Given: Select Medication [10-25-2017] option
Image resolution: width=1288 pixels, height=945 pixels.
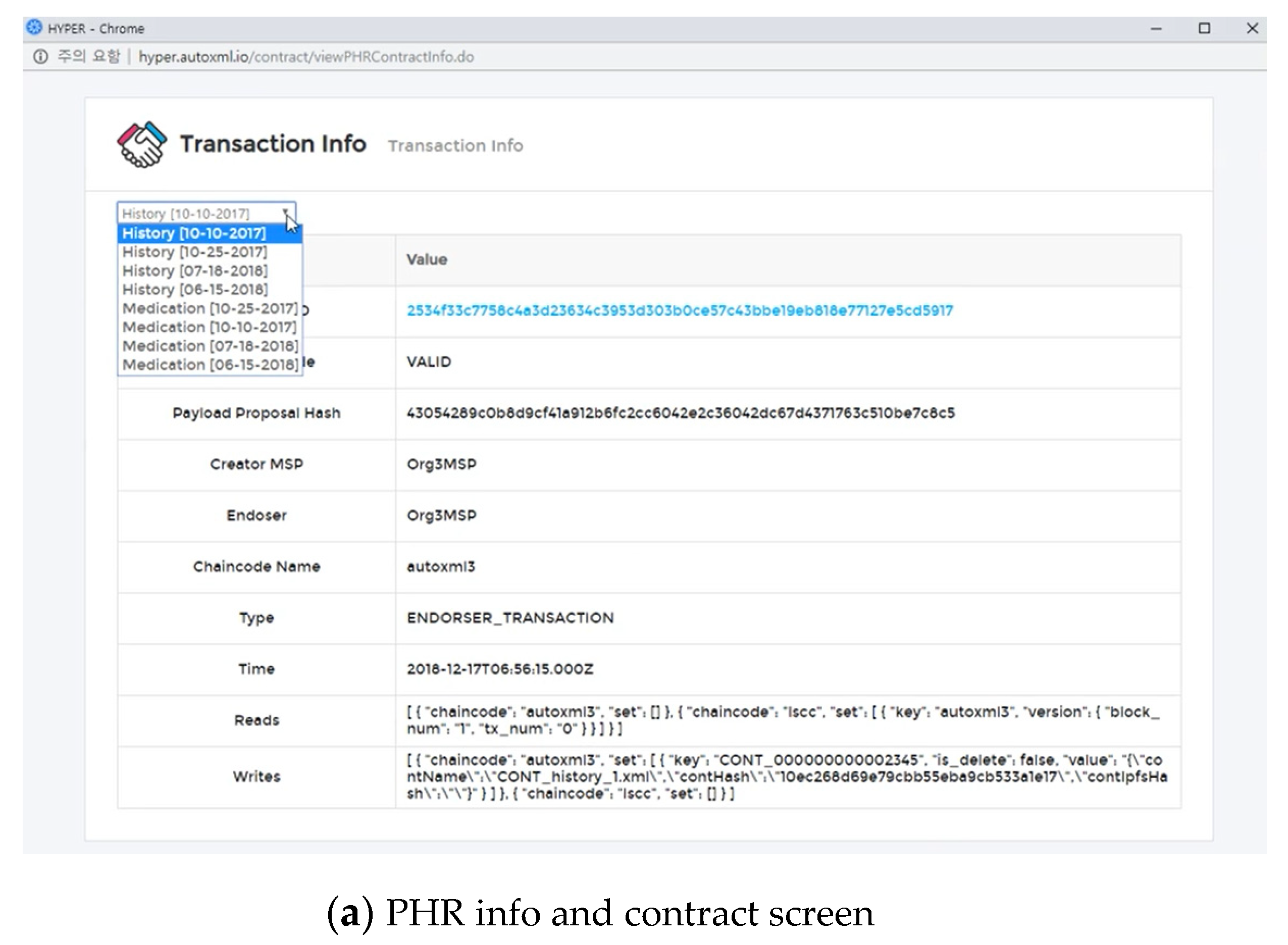Looking at the screenshot, I should point(210,309).
